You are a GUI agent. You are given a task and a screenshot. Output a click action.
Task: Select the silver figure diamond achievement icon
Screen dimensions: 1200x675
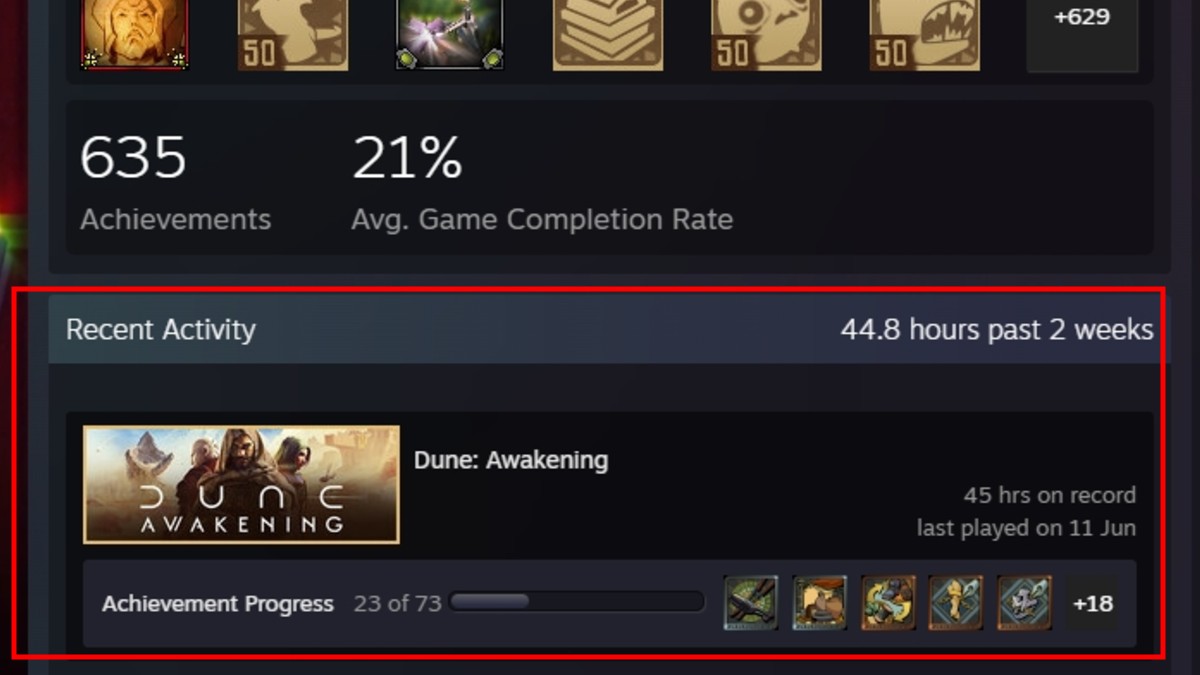click(x=1024, y=603)
